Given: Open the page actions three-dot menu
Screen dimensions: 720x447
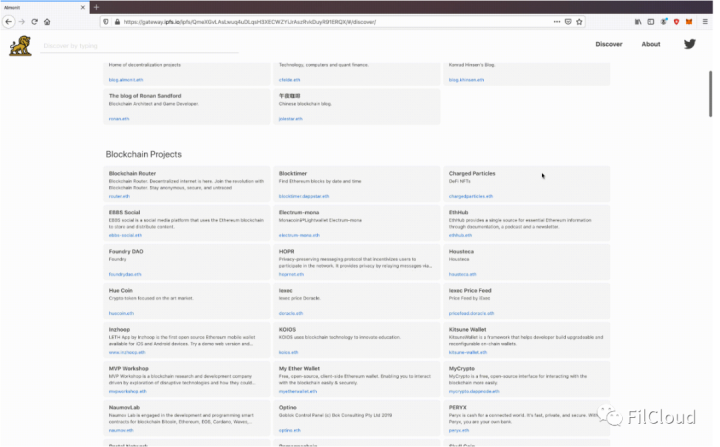Looking at the screenshot, I should (557, 22).
